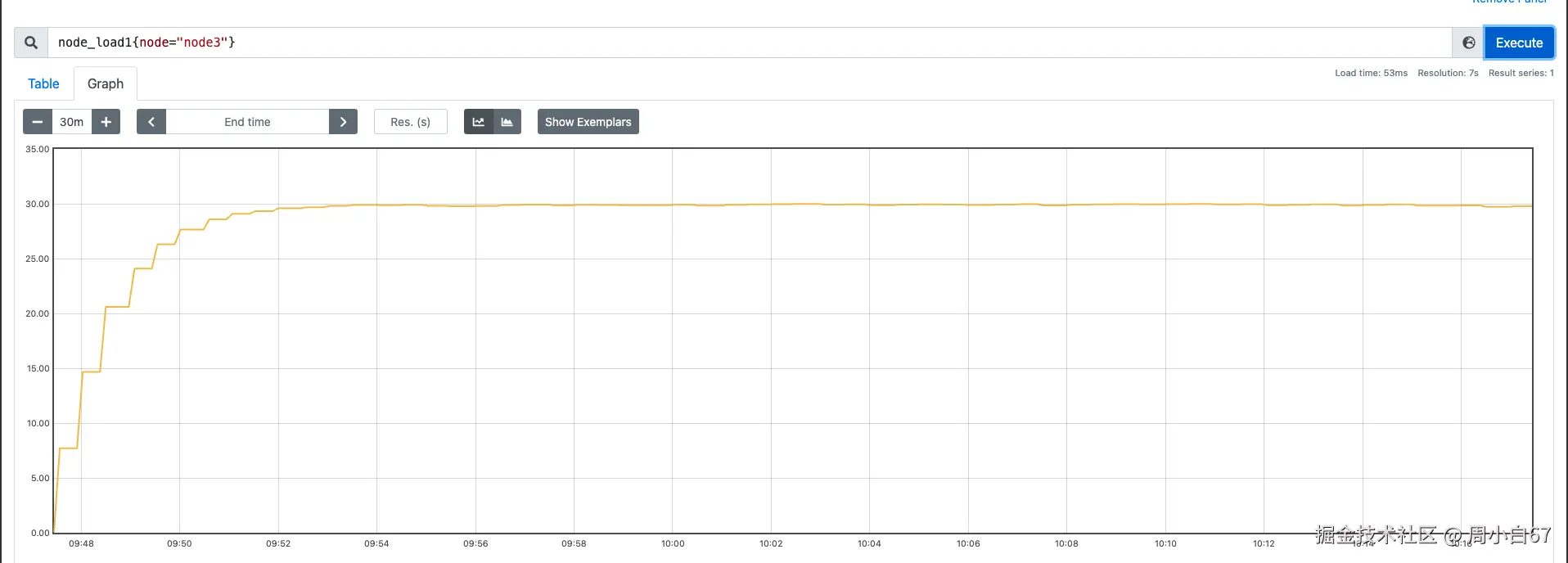Click the End time input box
The height and width of the screenshot is (563, 1568).
[247, 122]
